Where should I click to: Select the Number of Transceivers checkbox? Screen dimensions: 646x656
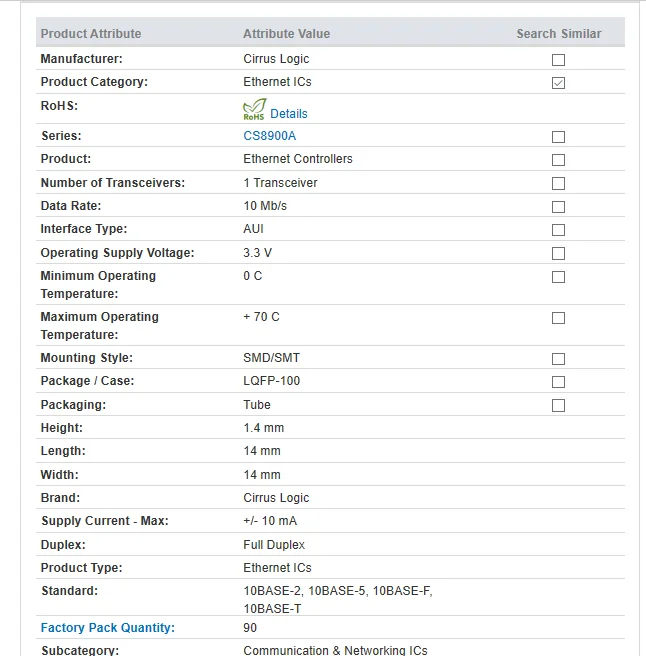pyautogui.click(x=558, y=183)
